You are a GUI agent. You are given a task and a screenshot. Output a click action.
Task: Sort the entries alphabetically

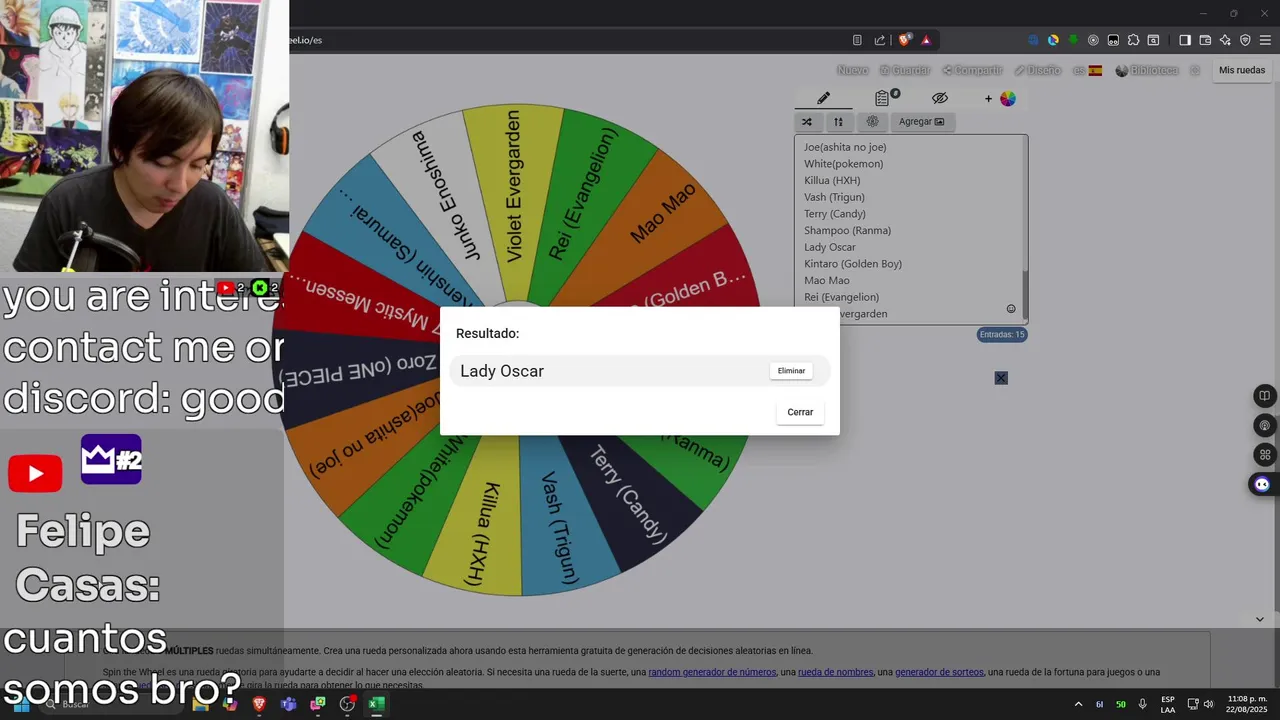(838, 122)
